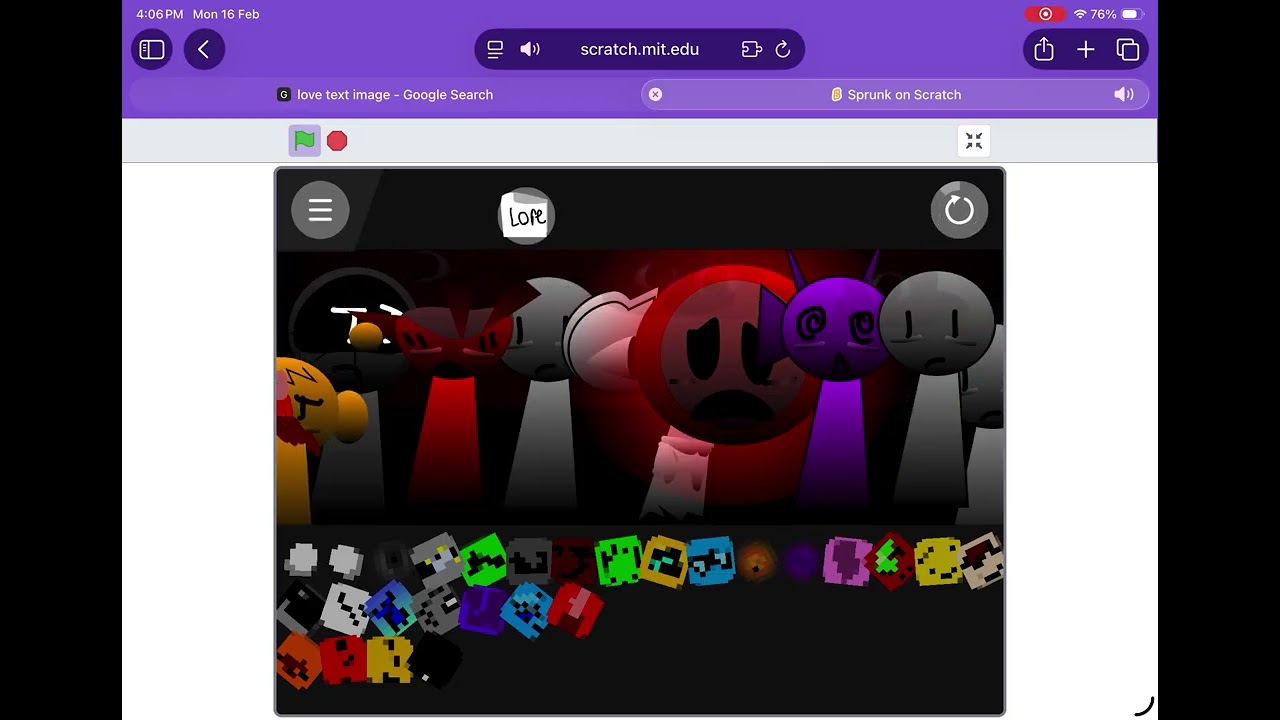1280x720 pixels.
Task: Open the Lore note button
Action: click(526, 215)
